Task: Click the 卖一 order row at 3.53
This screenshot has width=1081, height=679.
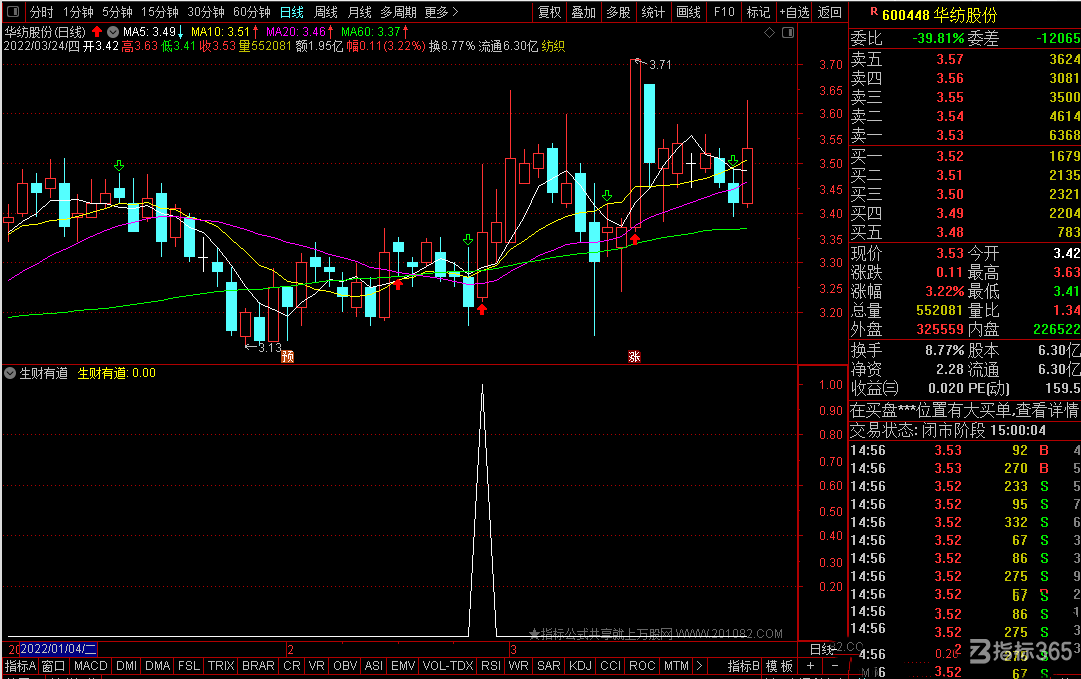Action: click(x=964, y=135)
